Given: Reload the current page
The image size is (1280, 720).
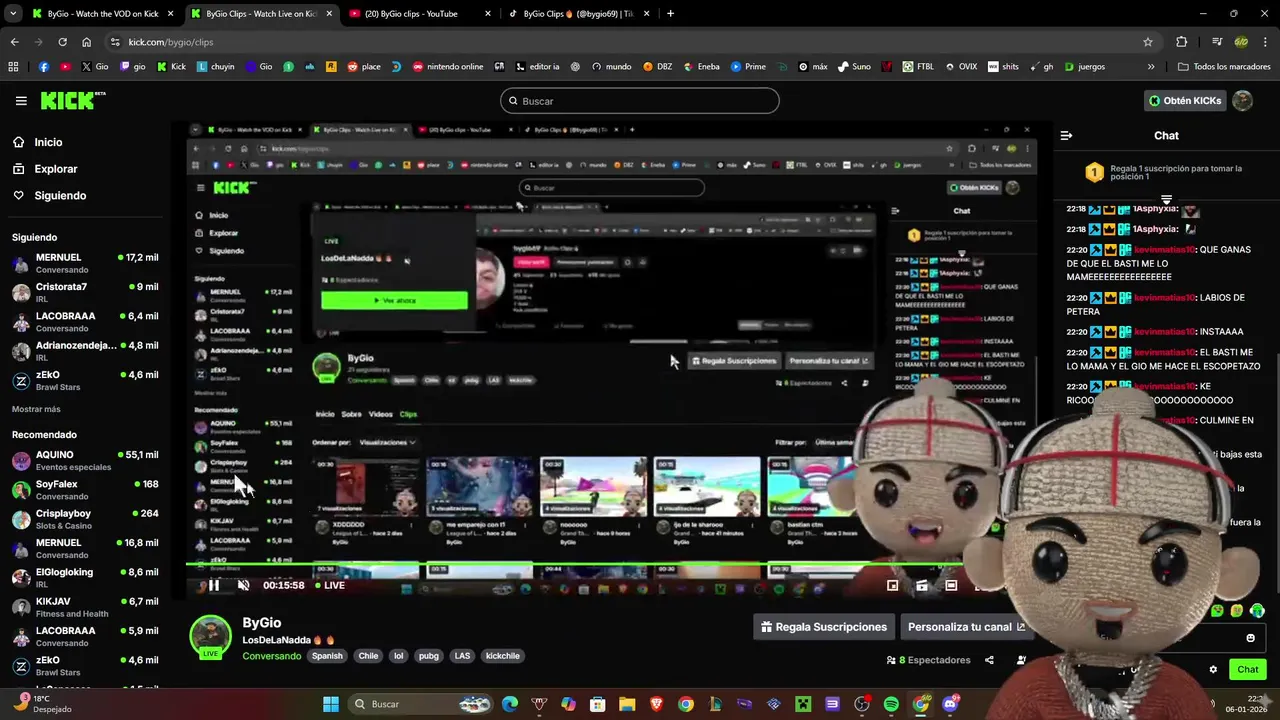Looking at the screenshot, I should [62, 42].
